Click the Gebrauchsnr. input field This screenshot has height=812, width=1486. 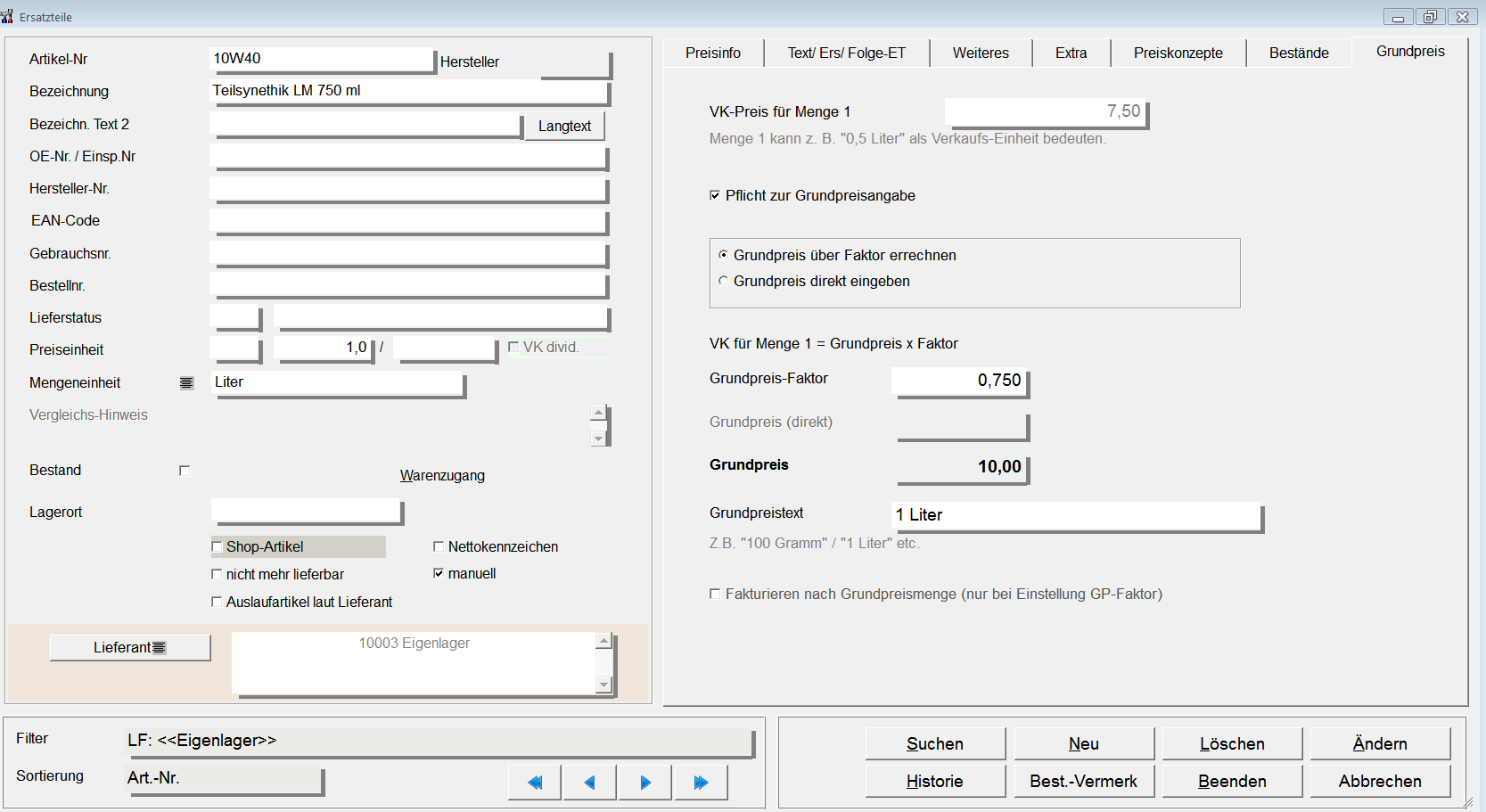point(409,254)
